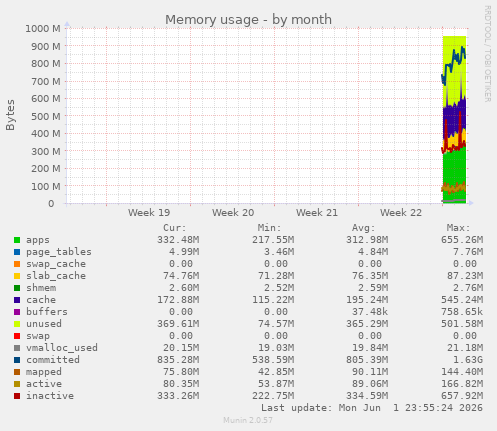Click the committed current value 835.28M
This screenshot has height=431, width=497.
coord(178,360)
